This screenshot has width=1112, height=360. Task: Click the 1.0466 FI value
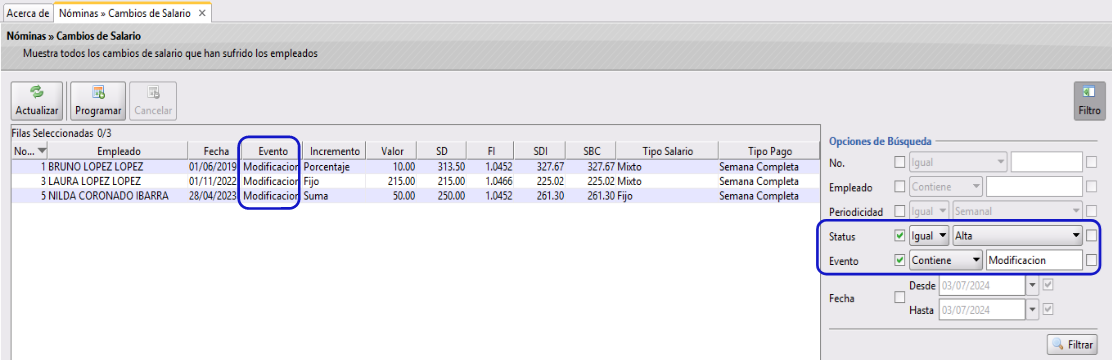point(498,181)
